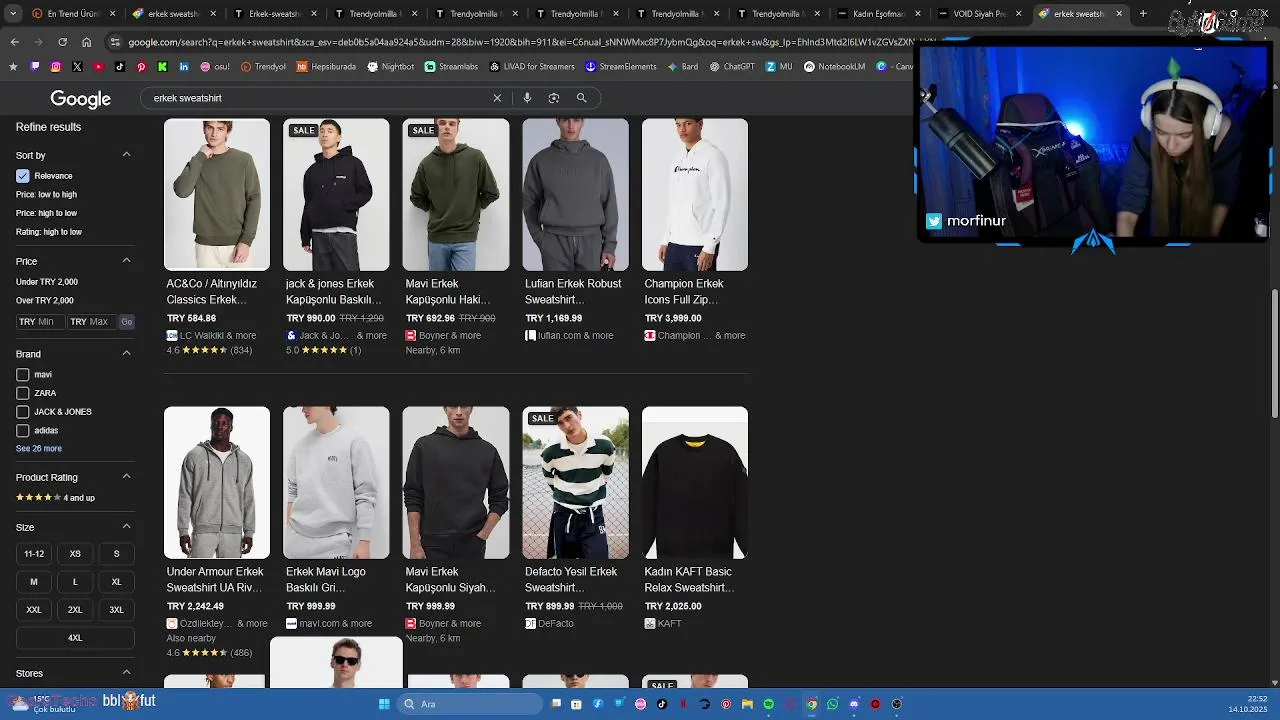The height and width of the screenshot is (720, 1280).
Task: Open the Pinterest bookmark icon
Action: [141, 67]
